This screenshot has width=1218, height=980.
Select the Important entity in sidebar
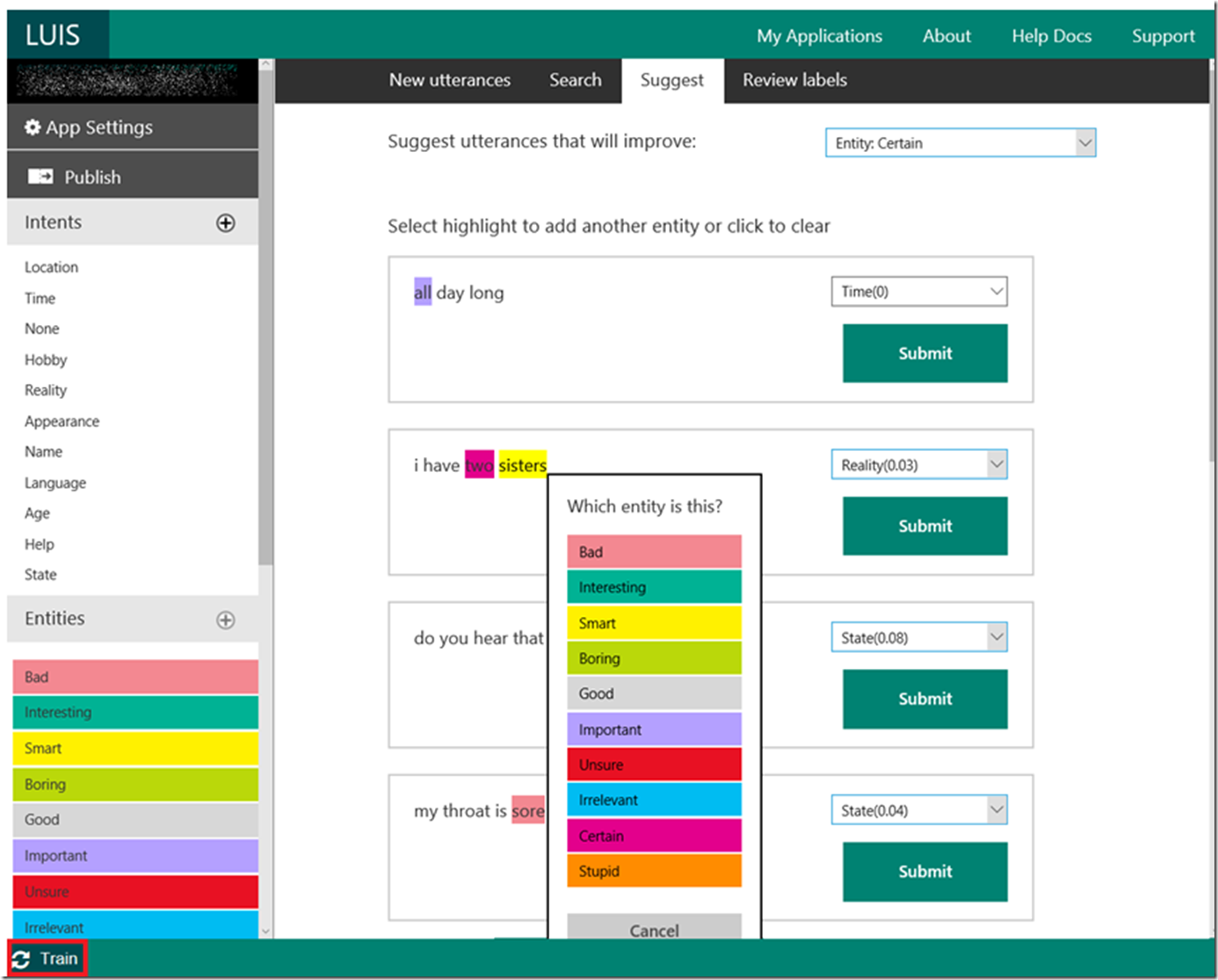135,856
